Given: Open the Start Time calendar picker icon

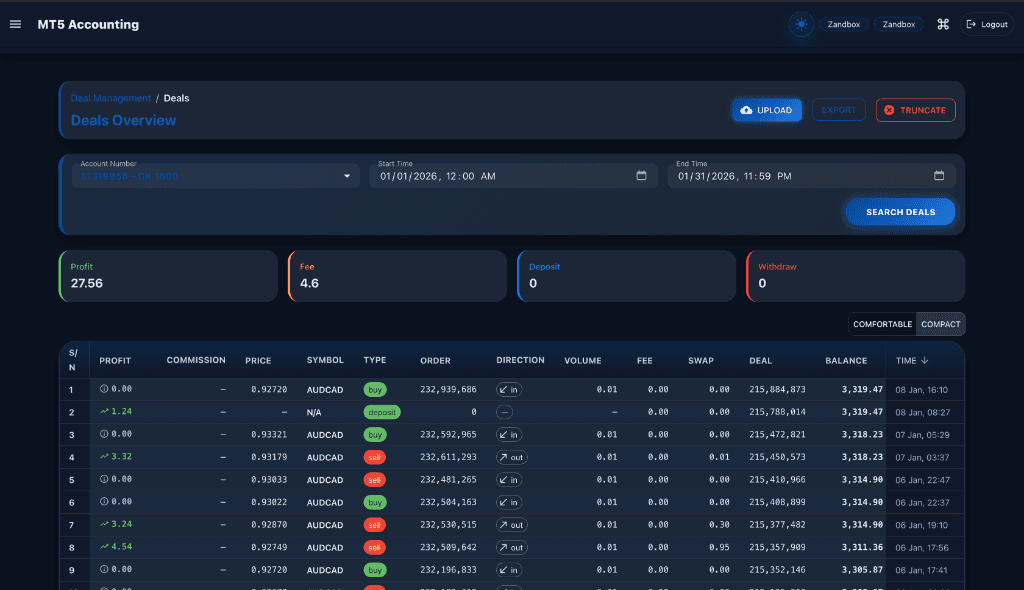Looking at the screenshot, I should (641, 176).
